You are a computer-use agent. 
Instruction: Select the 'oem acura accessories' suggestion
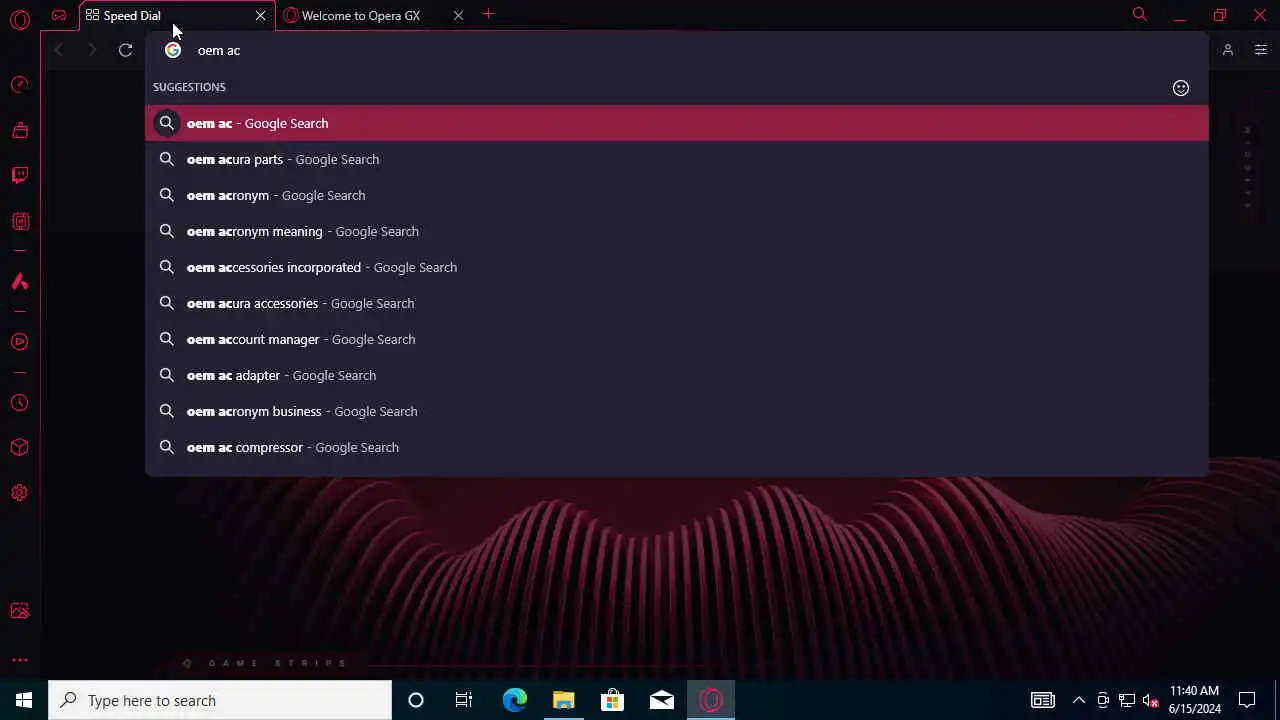(x=677, y=303)
